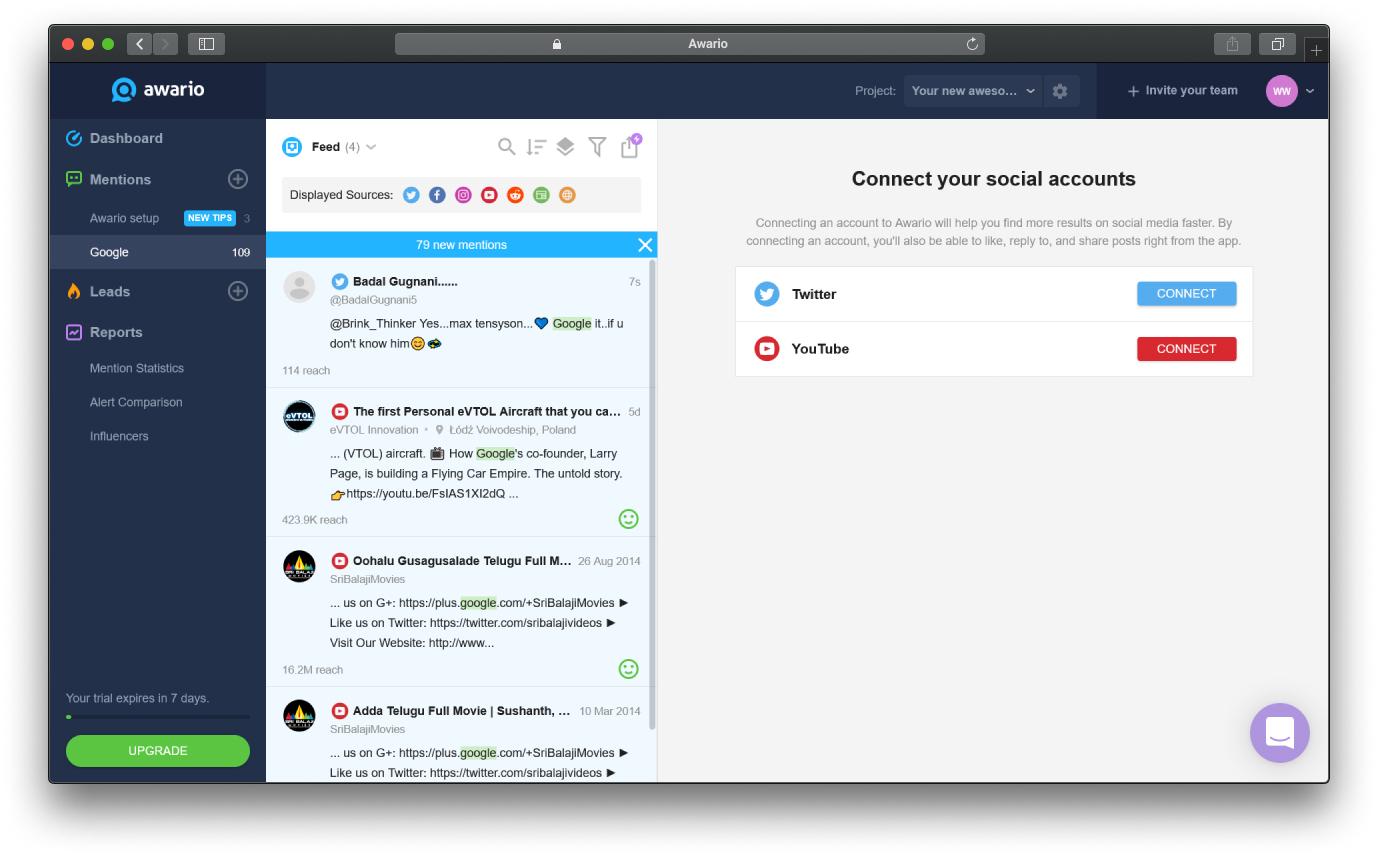The image size is (1378, 856).
Task: Click the WW user avatar
Action: 1282,91
